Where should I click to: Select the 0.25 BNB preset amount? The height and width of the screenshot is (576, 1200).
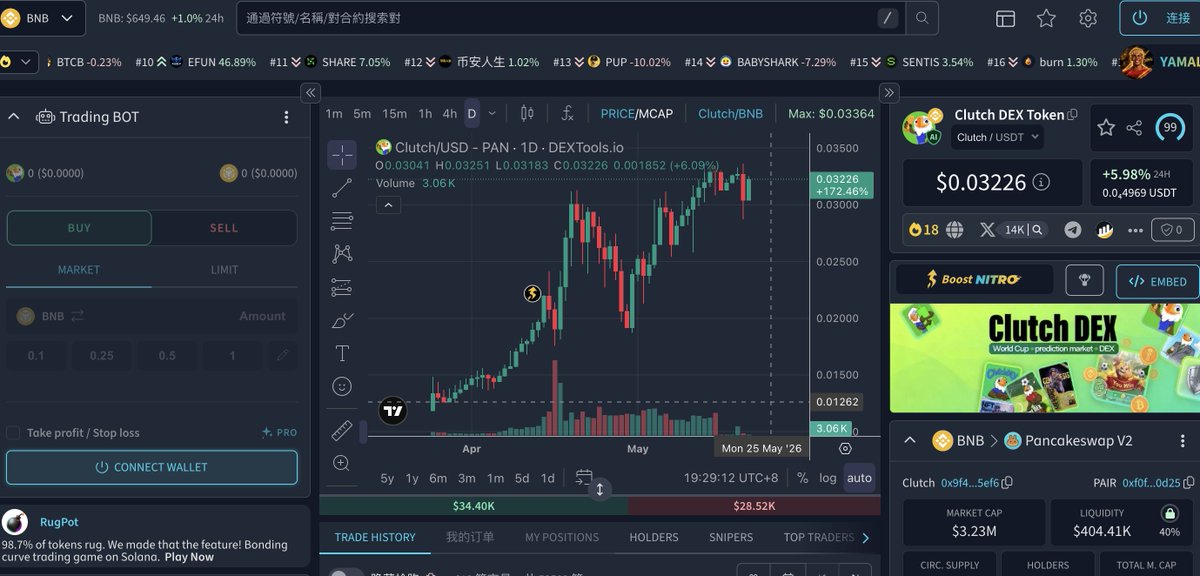tap(101, 355)
